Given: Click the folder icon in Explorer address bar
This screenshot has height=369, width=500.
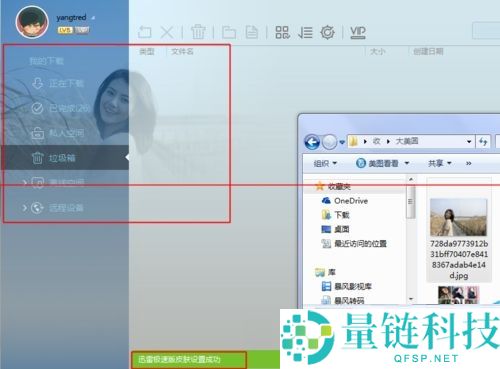Looking at the screenshot, I should click(x=353, y=142).
